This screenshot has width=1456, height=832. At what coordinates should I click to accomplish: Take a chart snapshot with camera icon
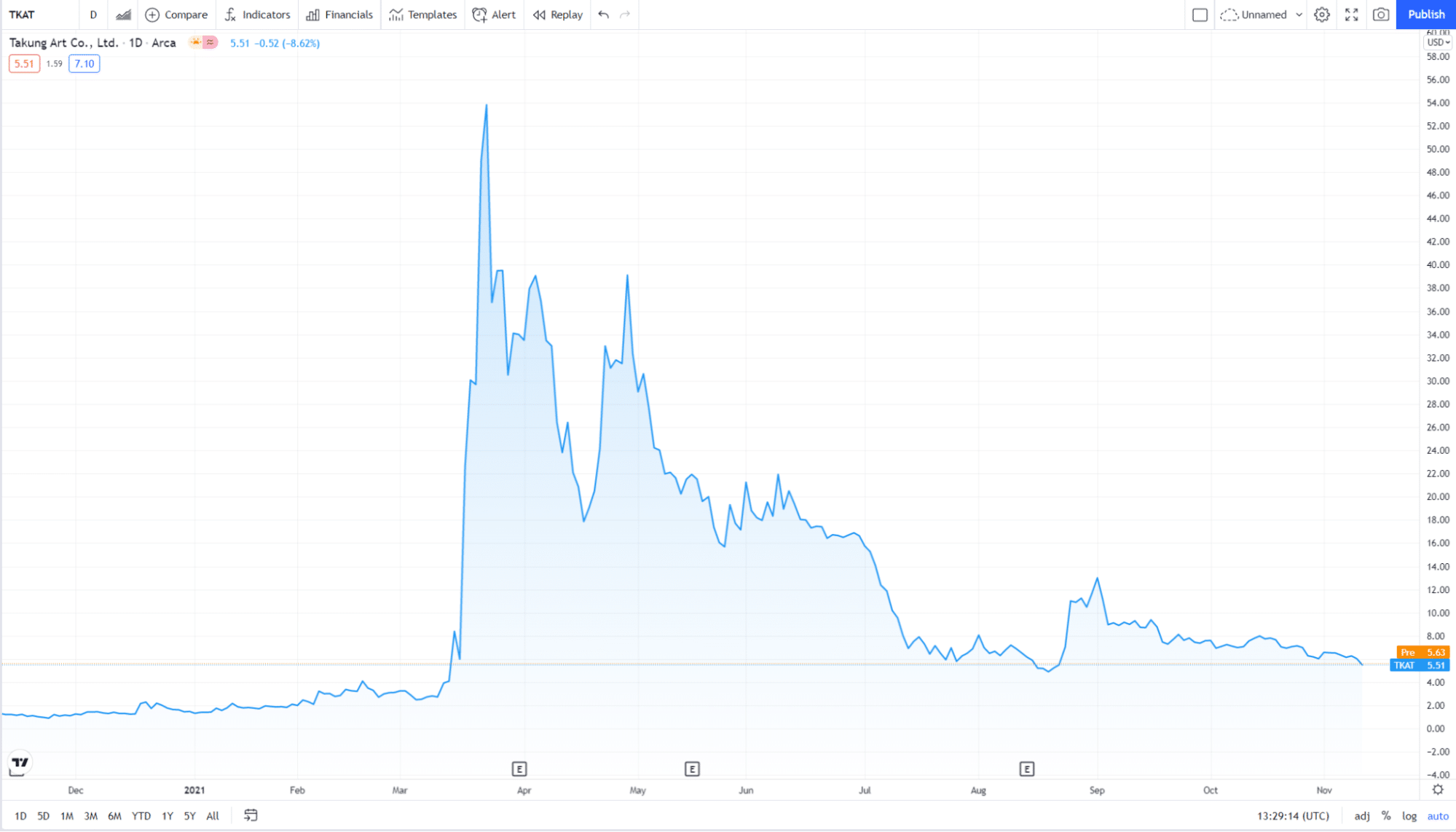(1381, 15)
